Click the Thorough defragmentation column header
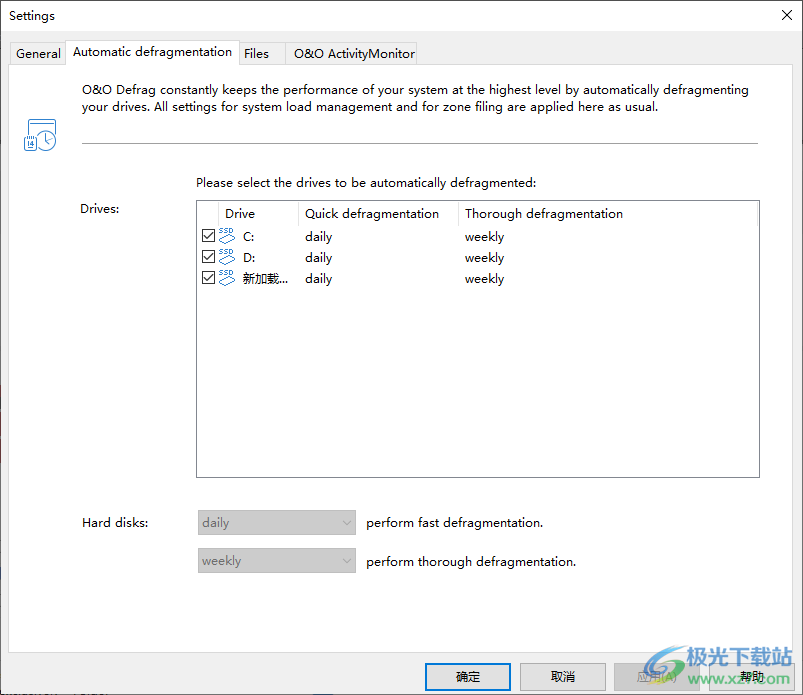 tap(543, 213)
